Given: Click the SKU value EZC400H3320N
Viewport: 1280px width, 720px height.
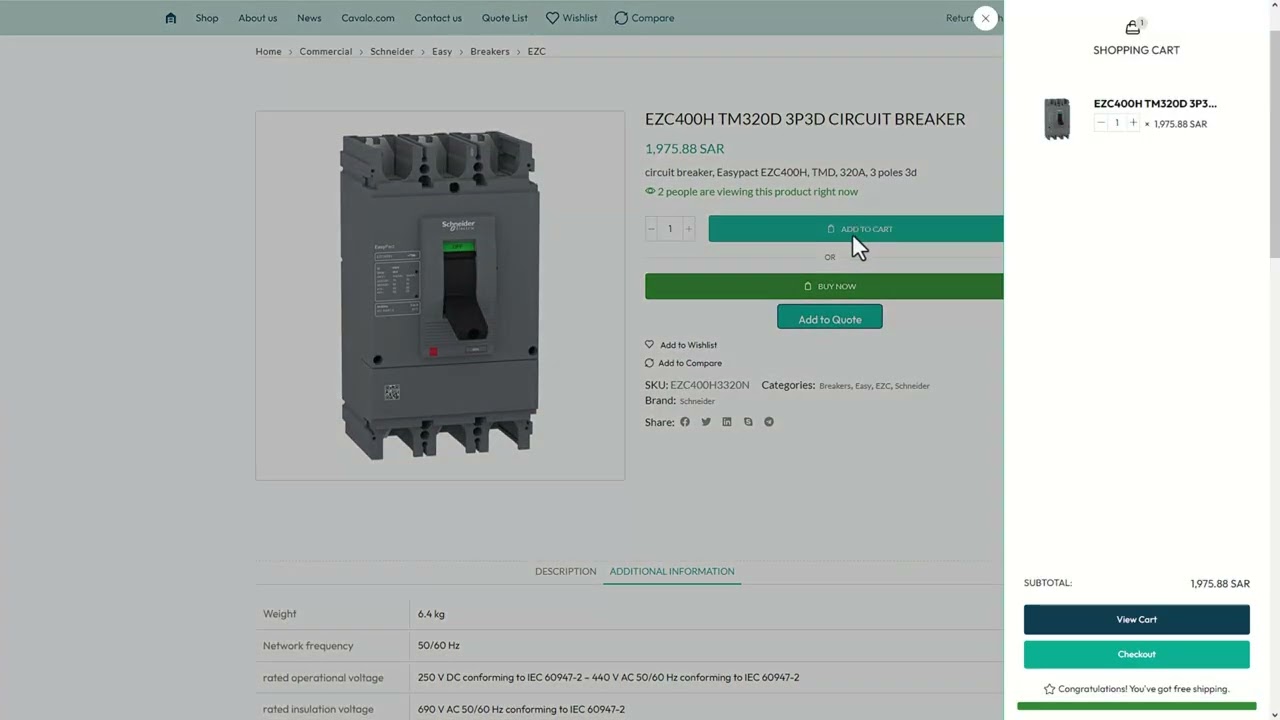Looking at the screenshot, I should pyautogui.click(x=710, y=385).
